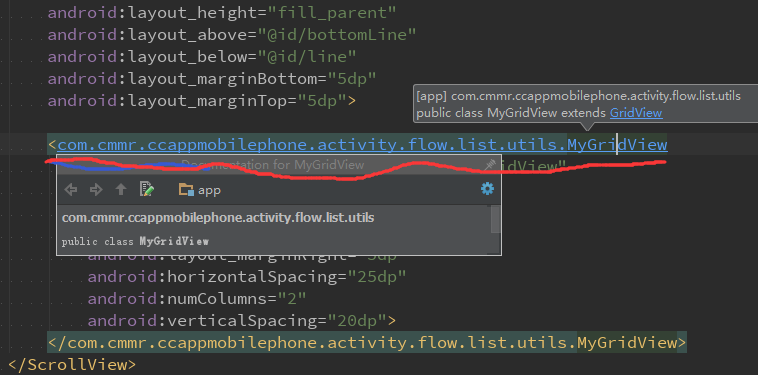The height and width of the screenshot is (375, 758).
Task: Pin the documentation popup with pin icon
Action: 490,165
